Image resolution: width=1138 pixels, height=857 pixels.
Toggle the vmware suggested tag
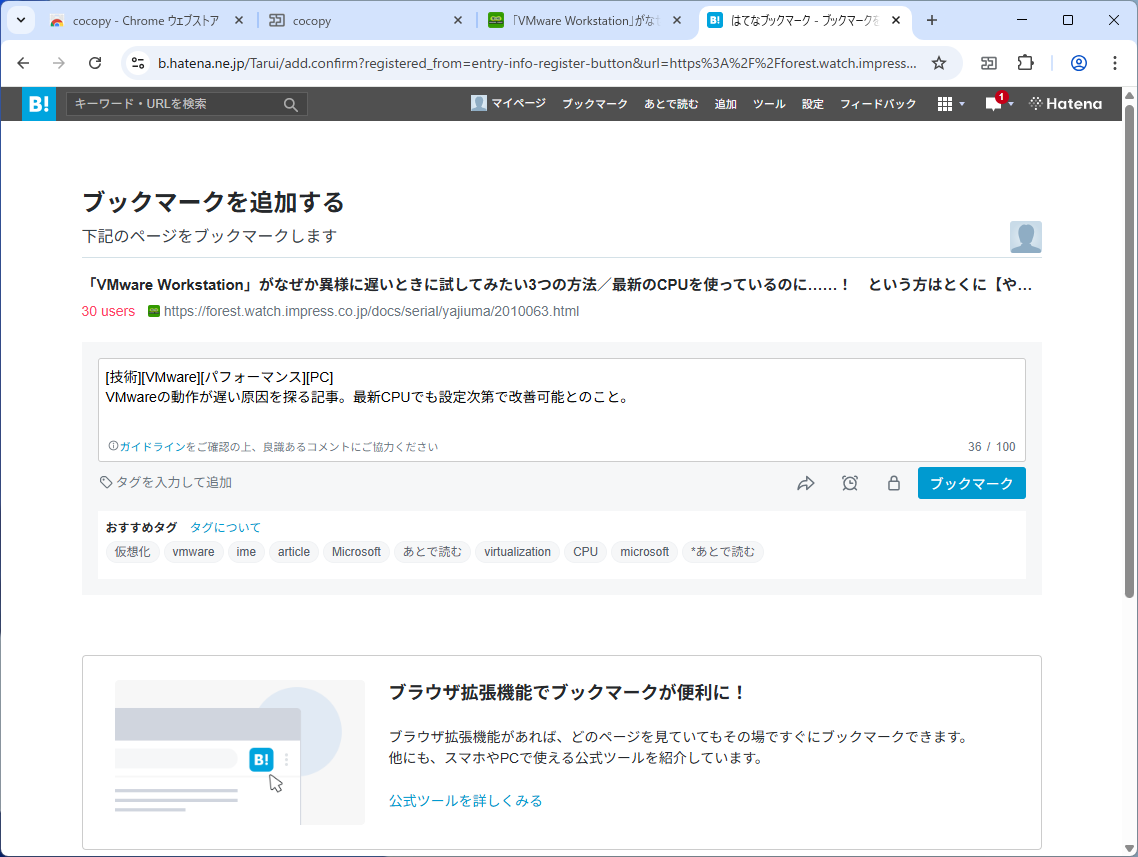point(193,551)
